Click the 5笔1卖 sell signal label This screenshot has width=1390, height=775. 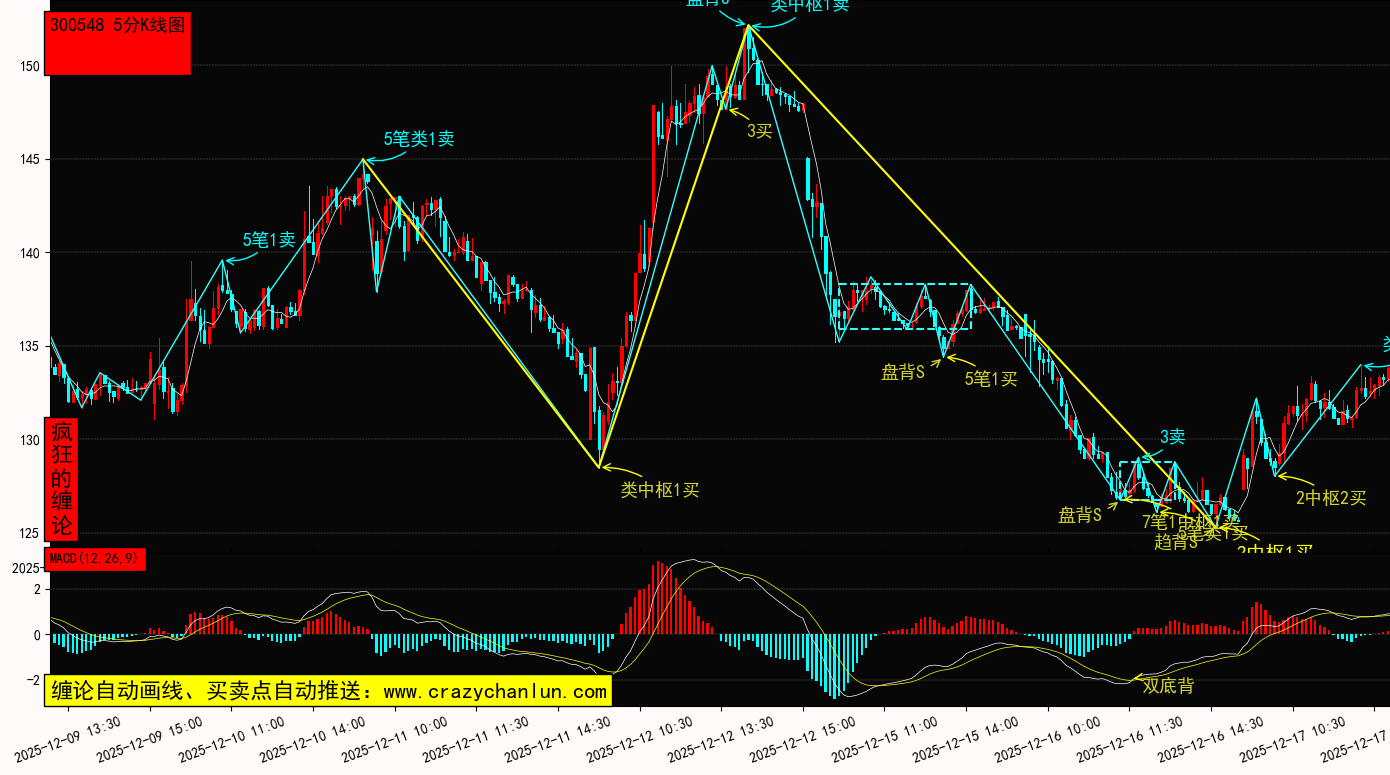pos(269,240)
